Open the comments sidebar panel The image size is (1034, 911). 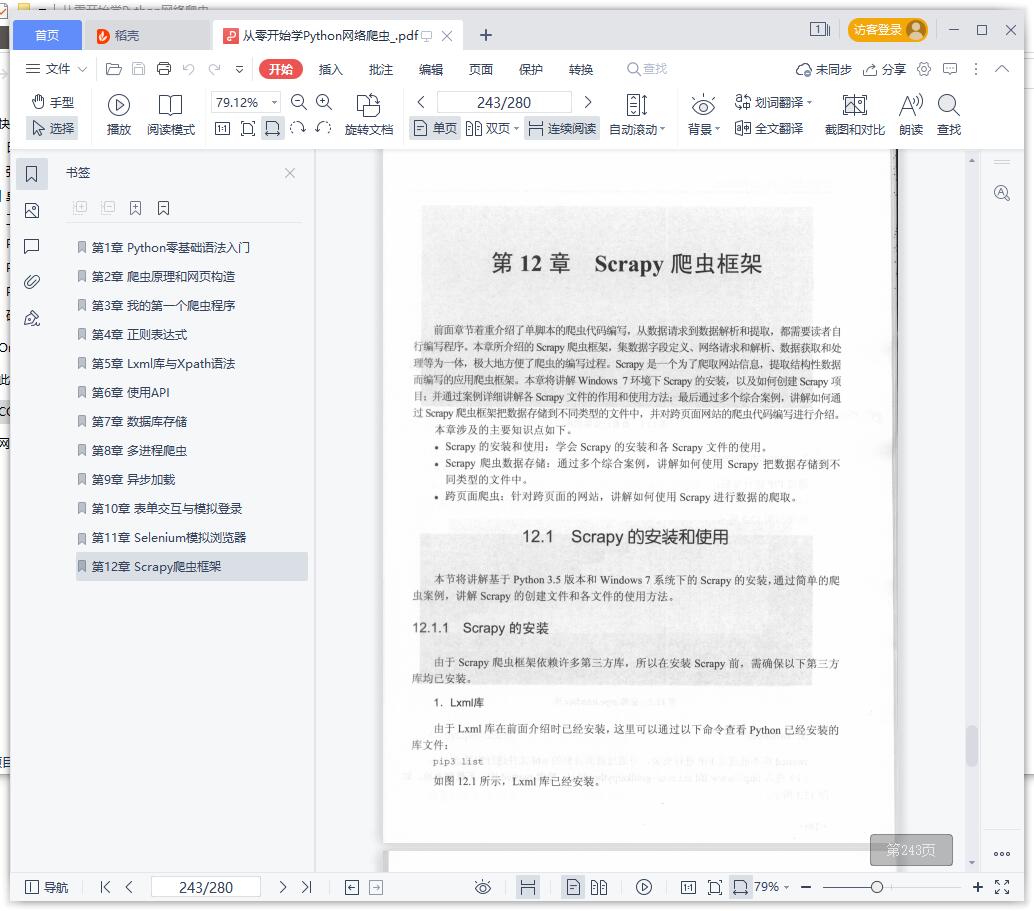click(32, 246)
